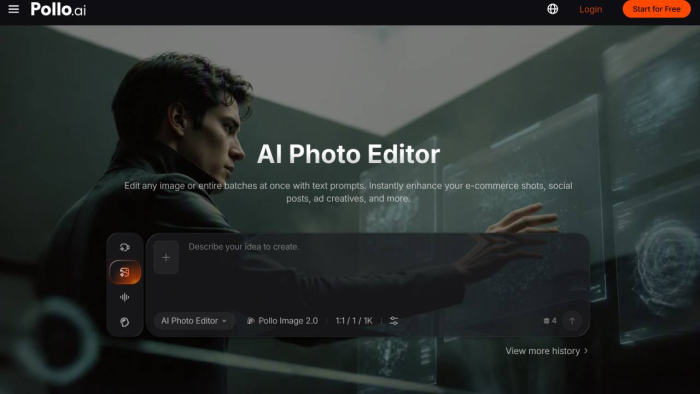700x394 pixels.
Task: Select the highlighted image editor sidebar icon
Action: [125, 272]
